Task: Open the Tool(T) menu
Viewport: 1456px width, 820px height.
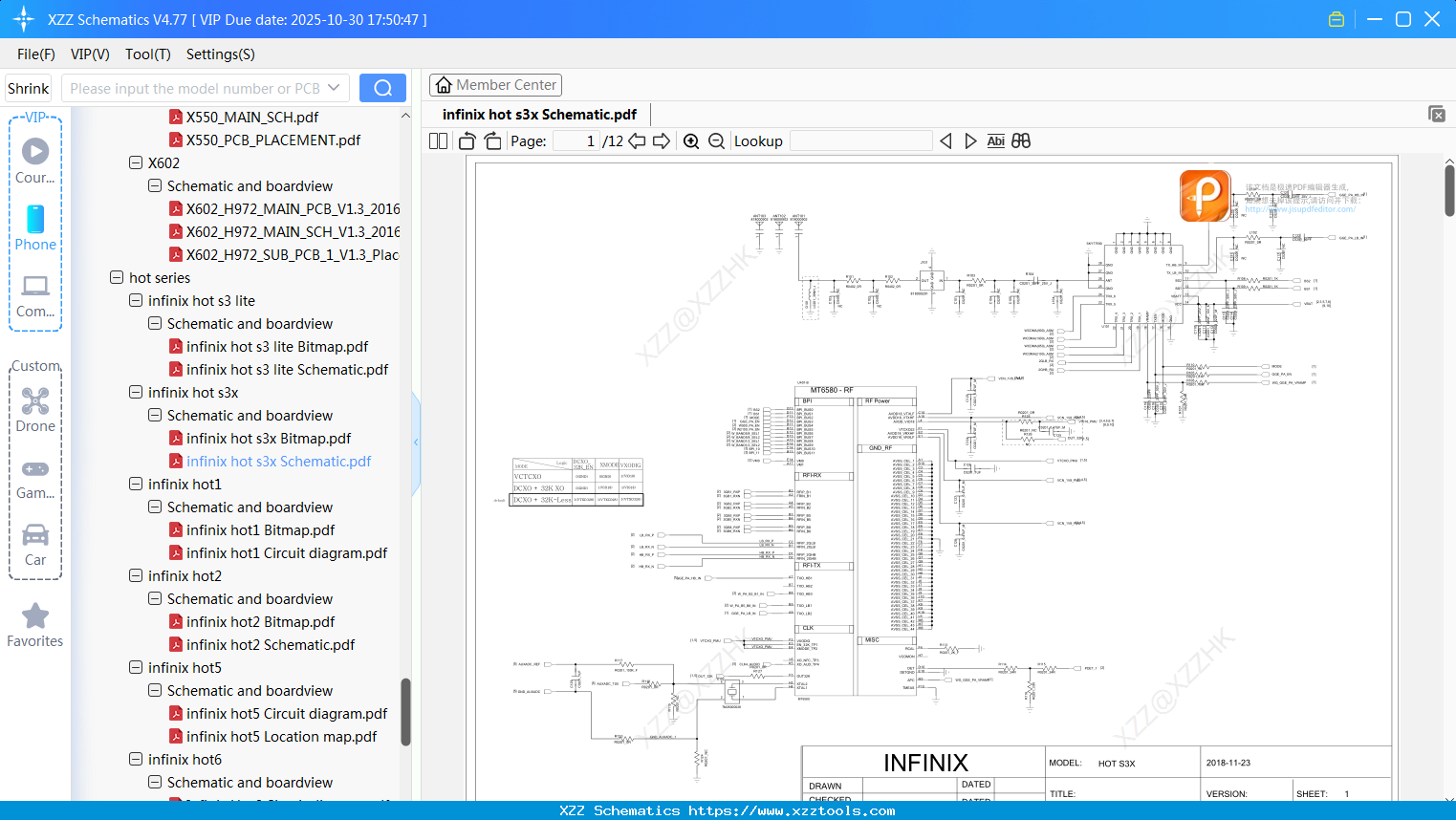Action: pos(147,54)
